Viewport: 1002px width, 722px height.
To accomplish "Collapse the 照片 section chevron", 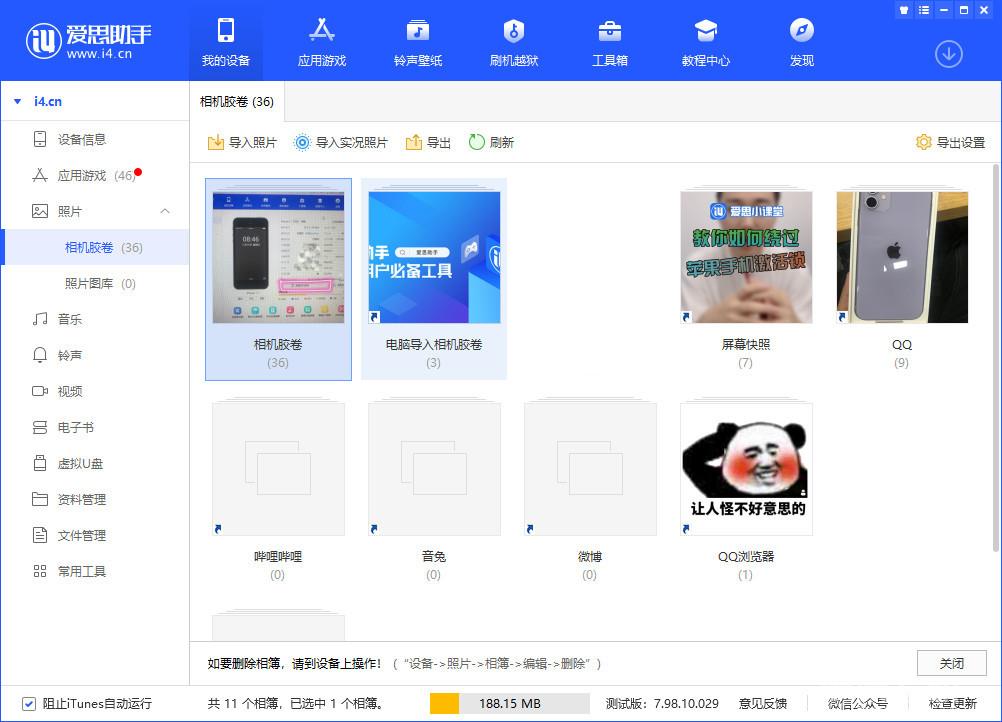I will coord(165,211).
